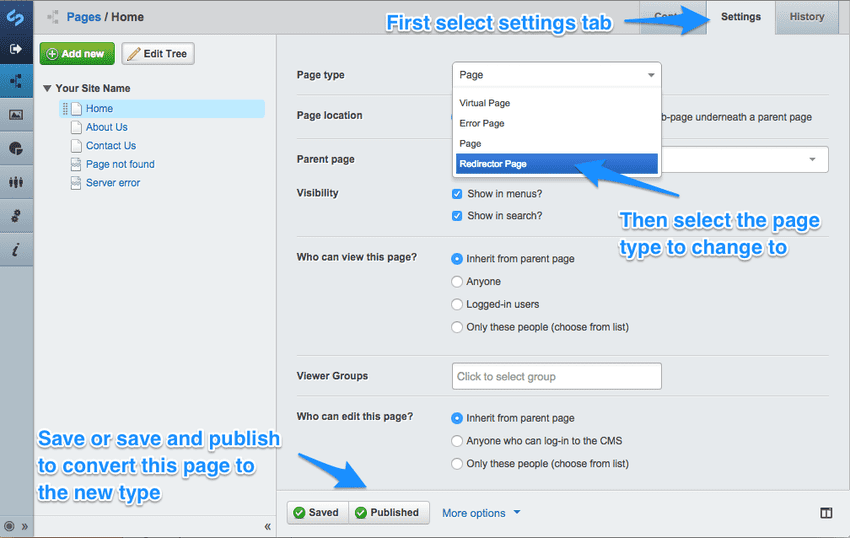The width and height of the screenshot is (850, 538).
Task: Collapse the Your Site Name tree node
Action: click(x=47, y=88)
